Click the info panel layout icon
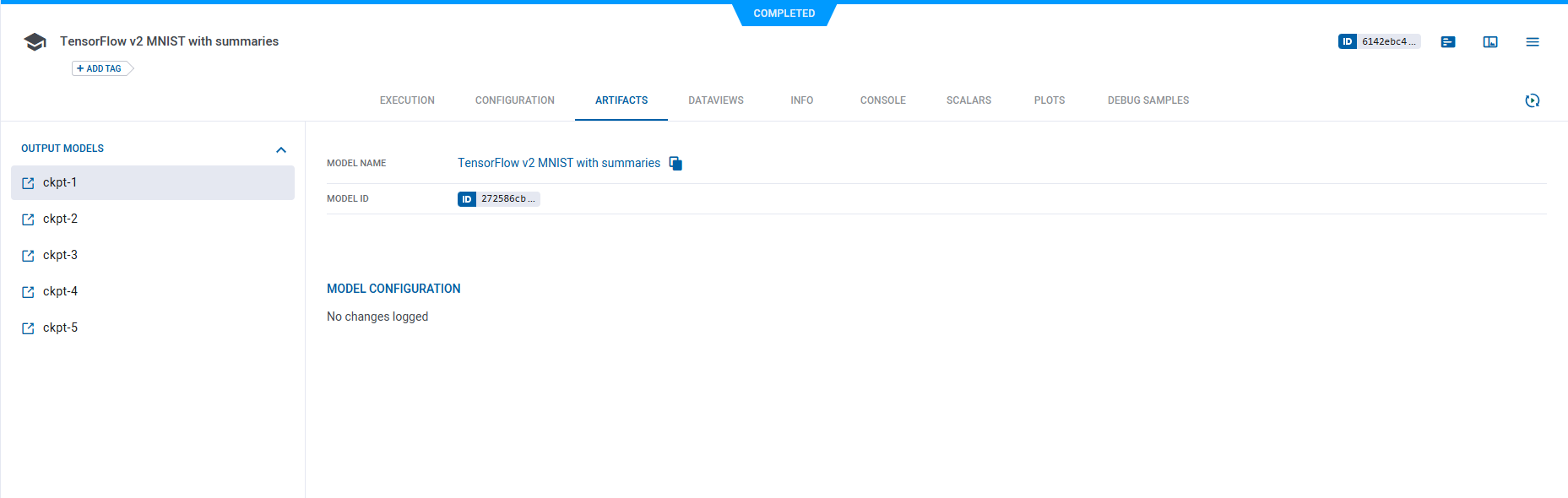The image size is (1568, 498). [x=1490, y=42]
